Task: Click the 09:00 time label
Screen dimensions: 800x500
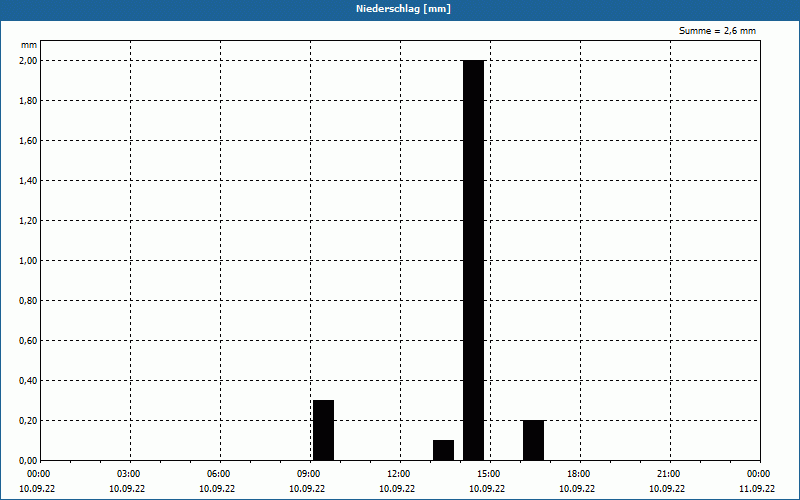Action: (x=309, y=474)
